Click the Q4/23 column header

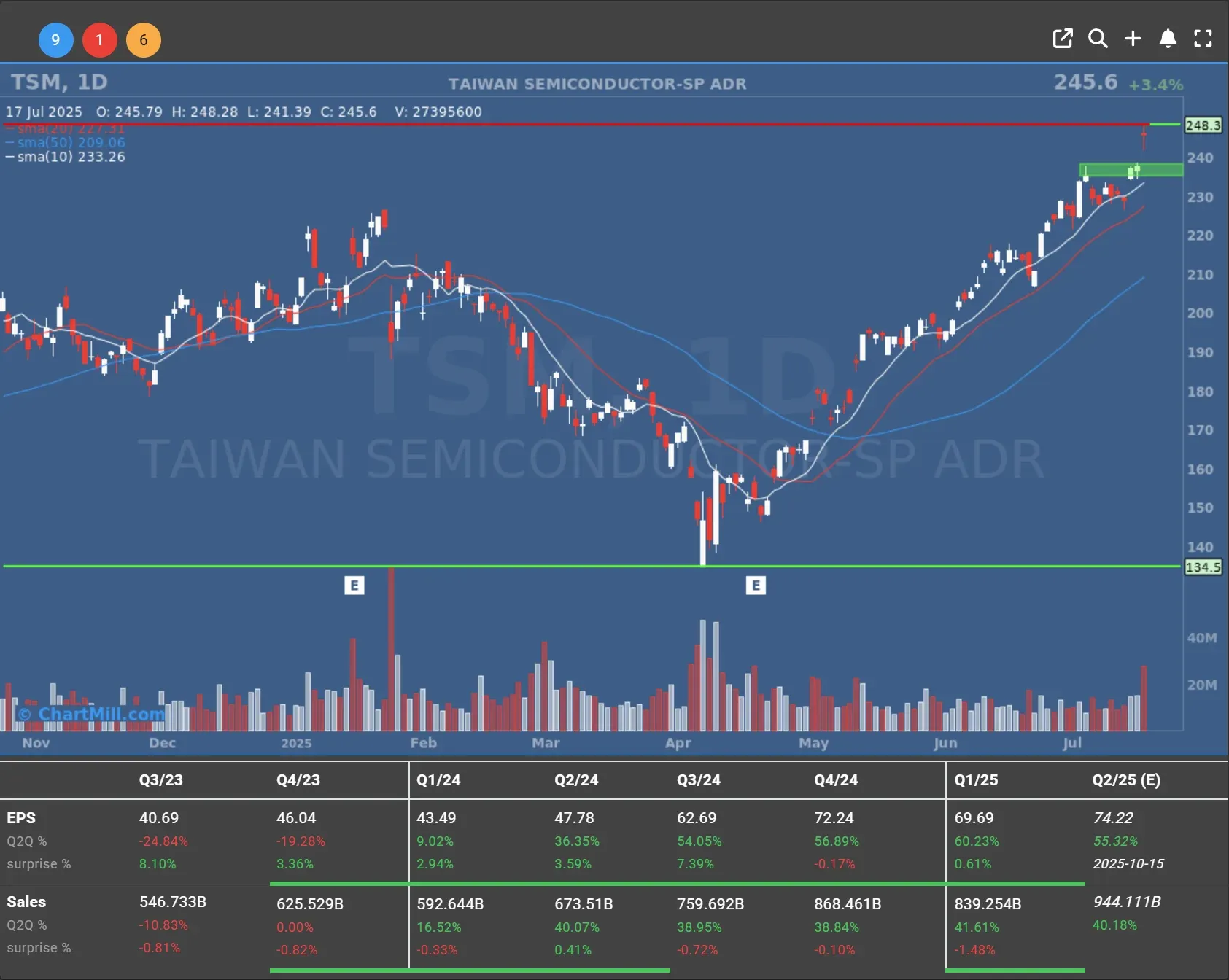(298, 780)
